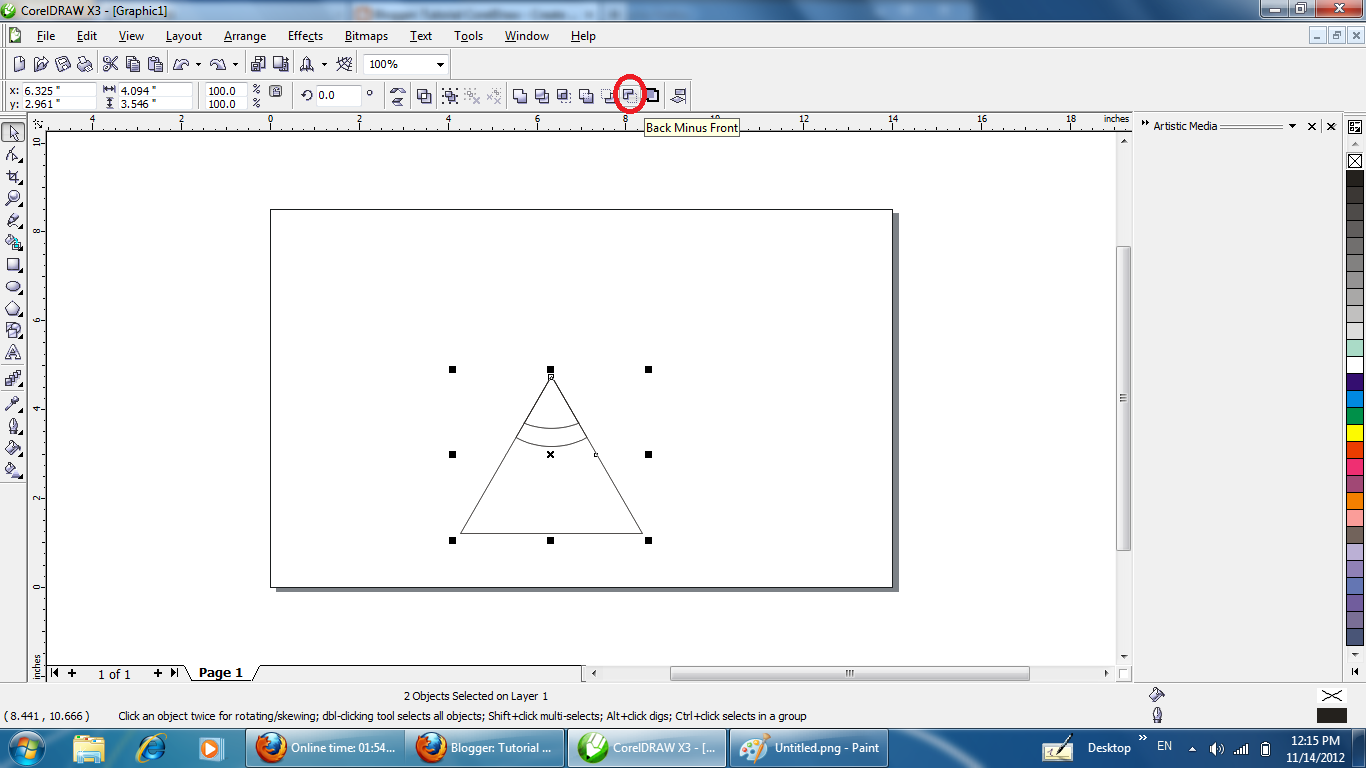1366x768 pixels.
Task: Select the Text tool
Action: [14, 353]
